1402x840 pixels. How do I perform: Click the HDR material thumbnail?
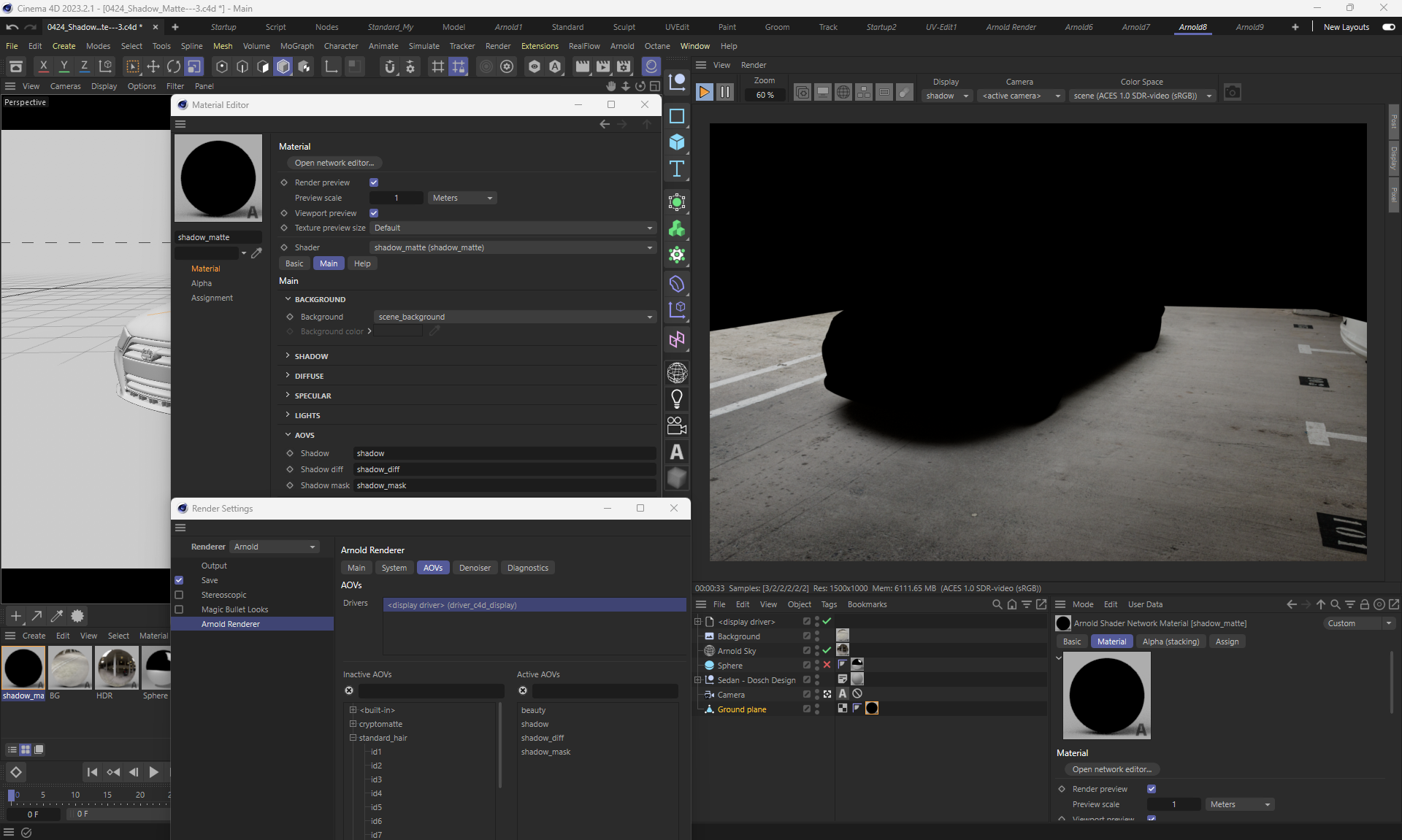[116, 668]
